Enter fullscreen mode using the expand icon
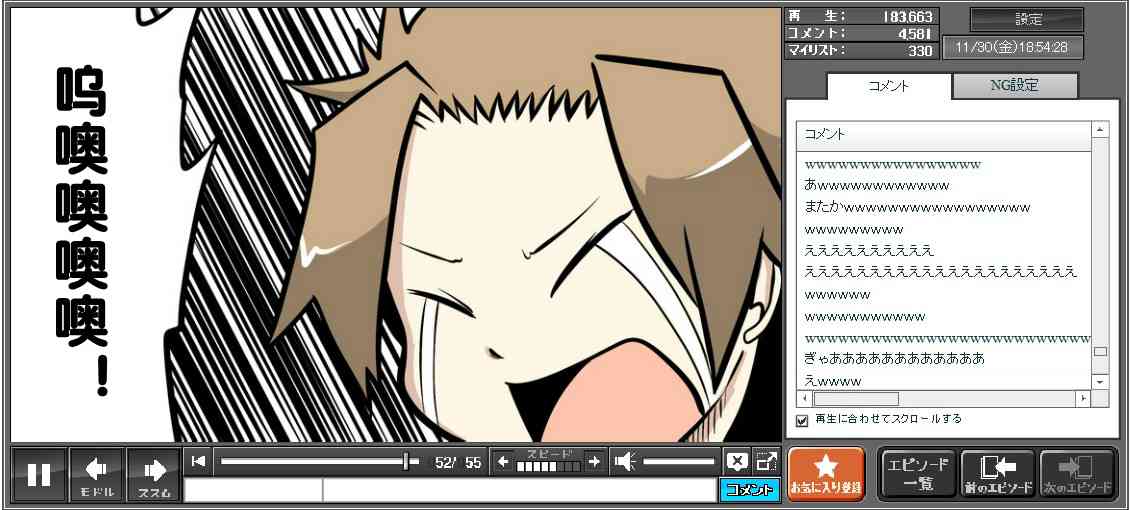1131x510 pixels. point(766,461)
